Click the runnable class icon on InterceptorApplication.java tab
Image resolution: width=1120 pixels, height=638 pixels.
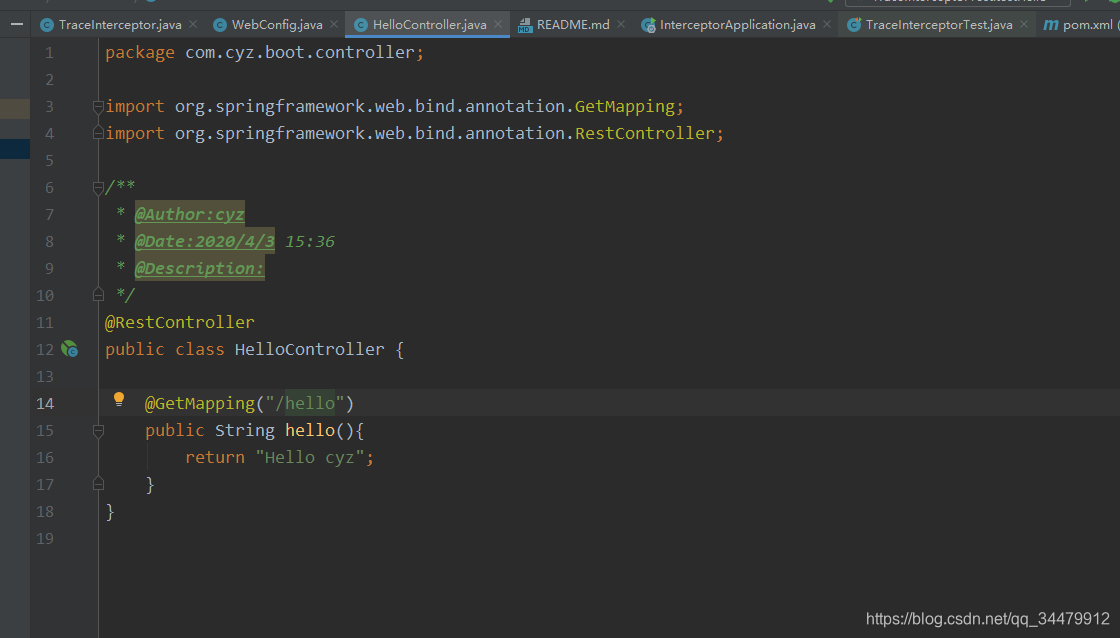point(648,26)
